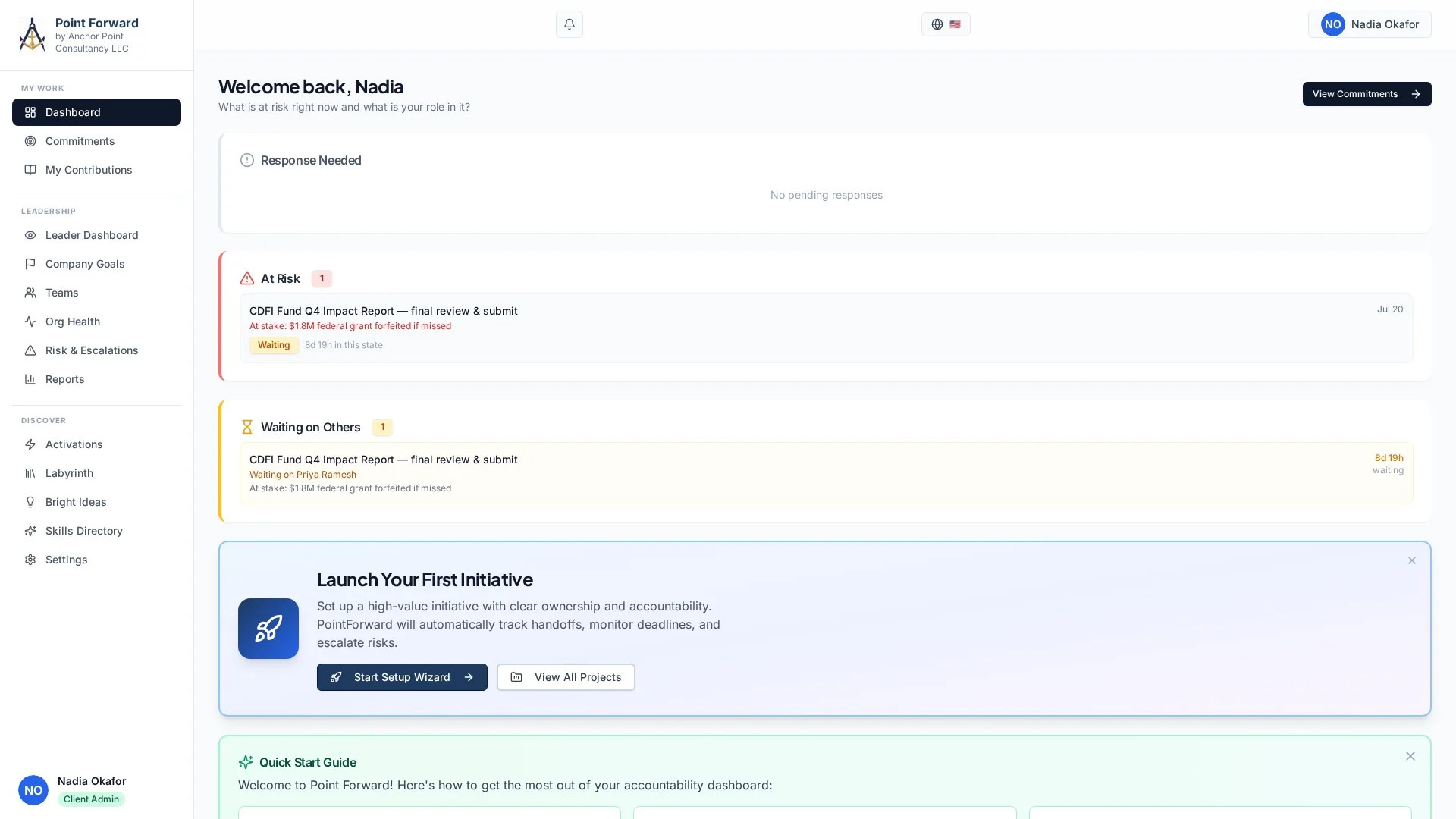Image resolution: width=1456 pixels, height=819 pixels.
Task: Open Labyrinth page
Action: pyautogui.click(x=96, y=473)
